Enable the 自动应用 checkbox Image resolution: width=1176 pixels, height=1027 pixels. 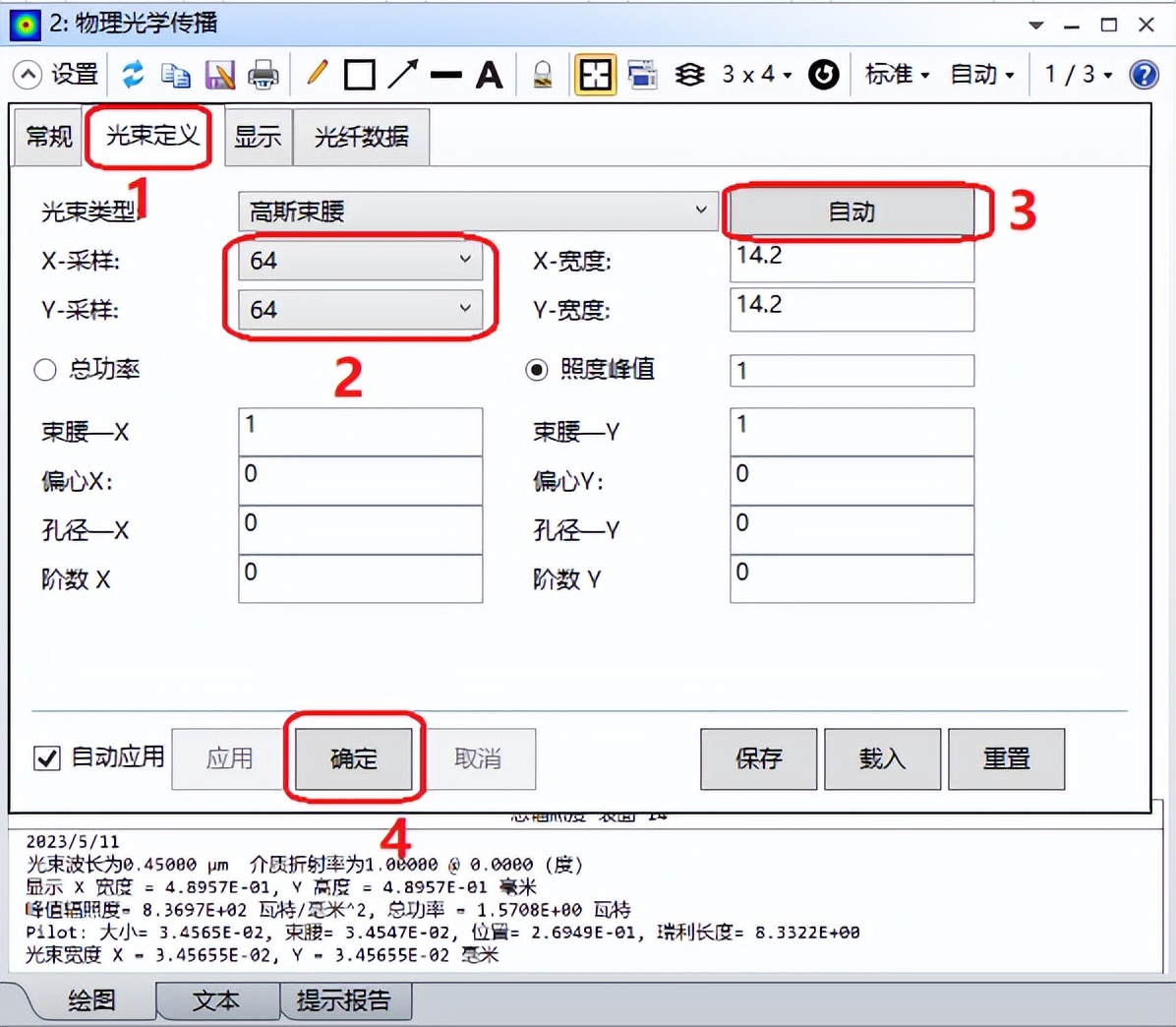pyautogui.click(x=45, y=758)
